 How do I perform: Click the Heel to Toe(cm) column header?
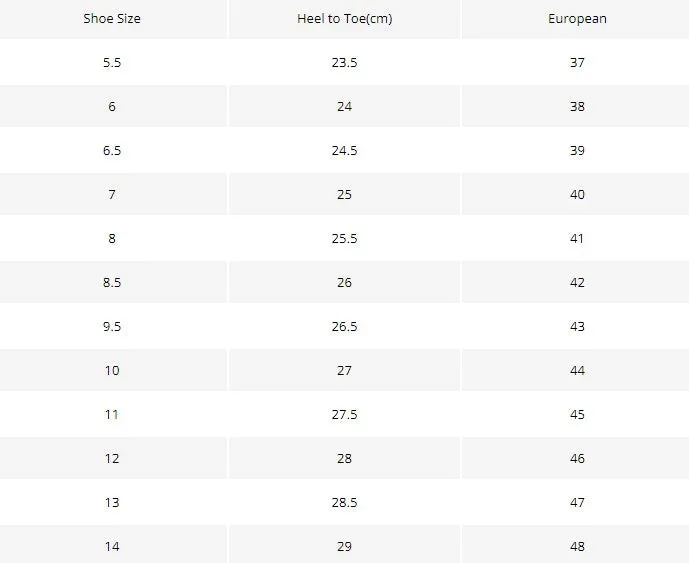tap(344, 18)
